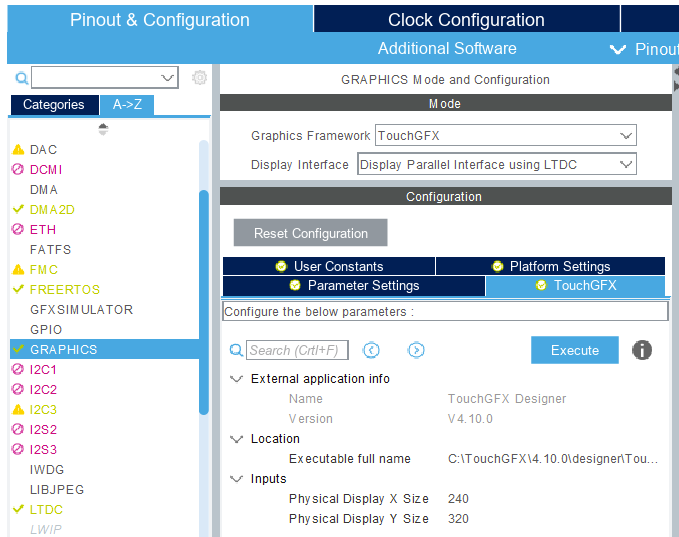Click the Name value TouchGFX Designer

tap(507, 399)
